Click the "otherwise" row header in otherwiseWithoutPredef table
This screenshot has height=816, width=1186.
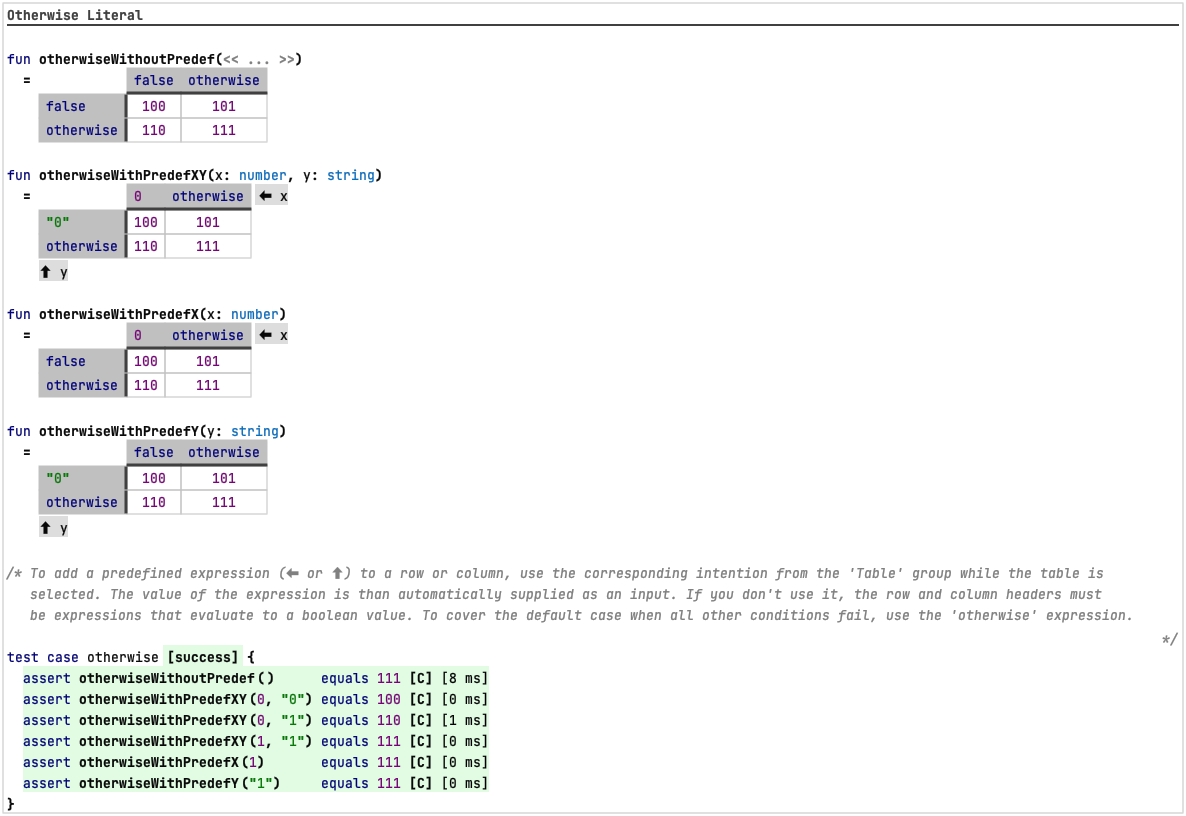coord(82,130)
